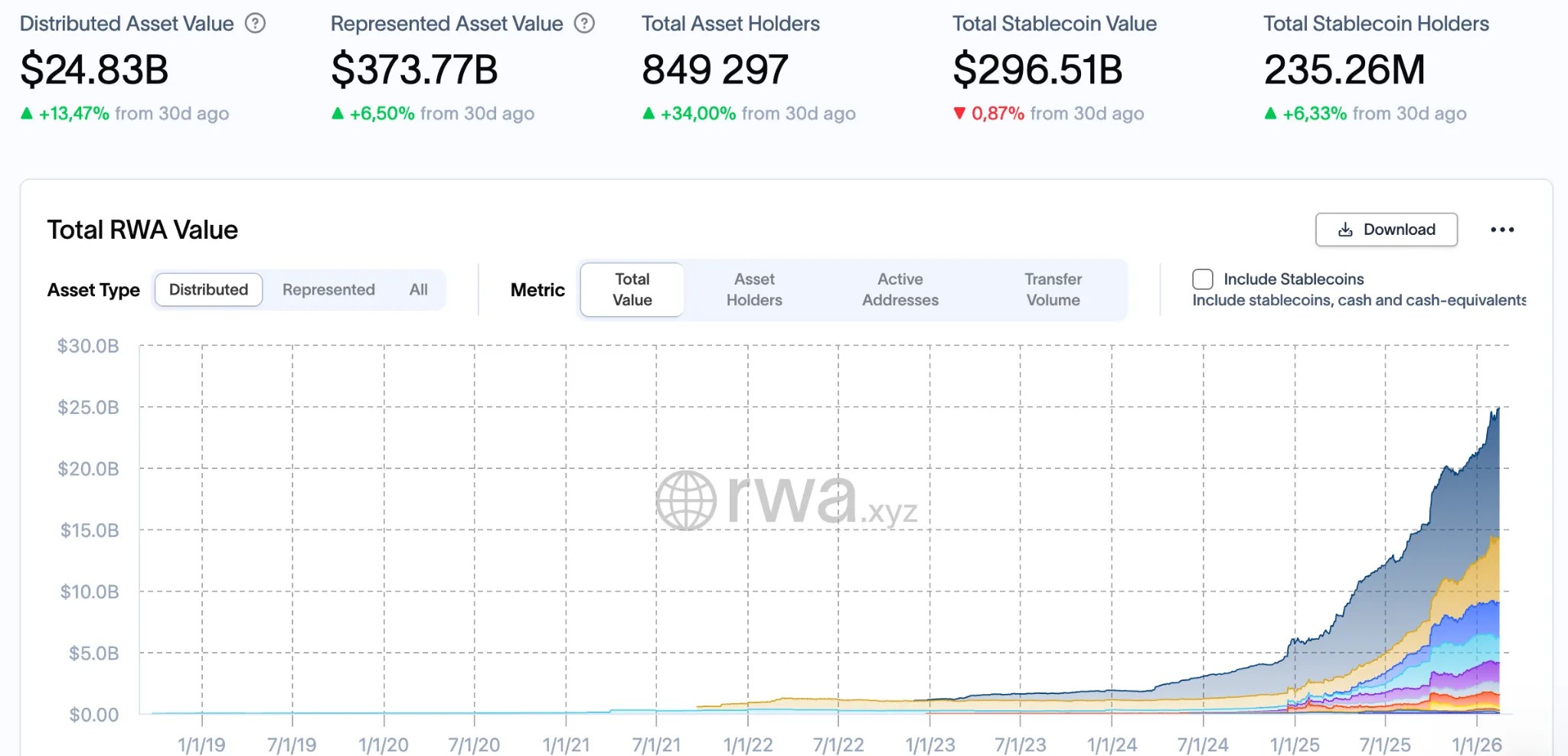1568x756 pixels.
Task: Click the Download button
Action: 1387,230
